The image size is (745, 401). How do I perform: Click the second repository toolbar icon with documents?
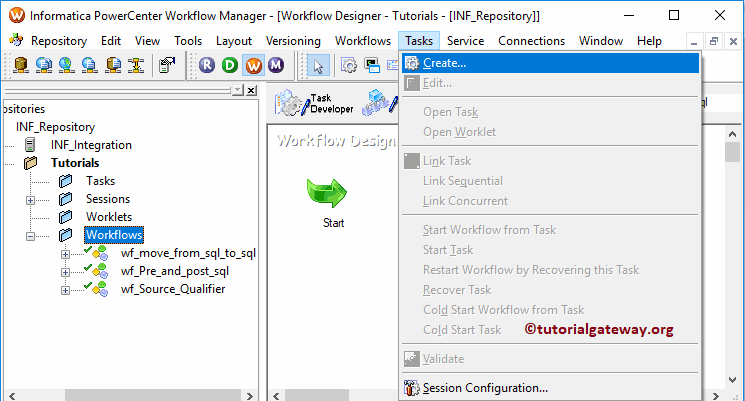coord(44,65)
